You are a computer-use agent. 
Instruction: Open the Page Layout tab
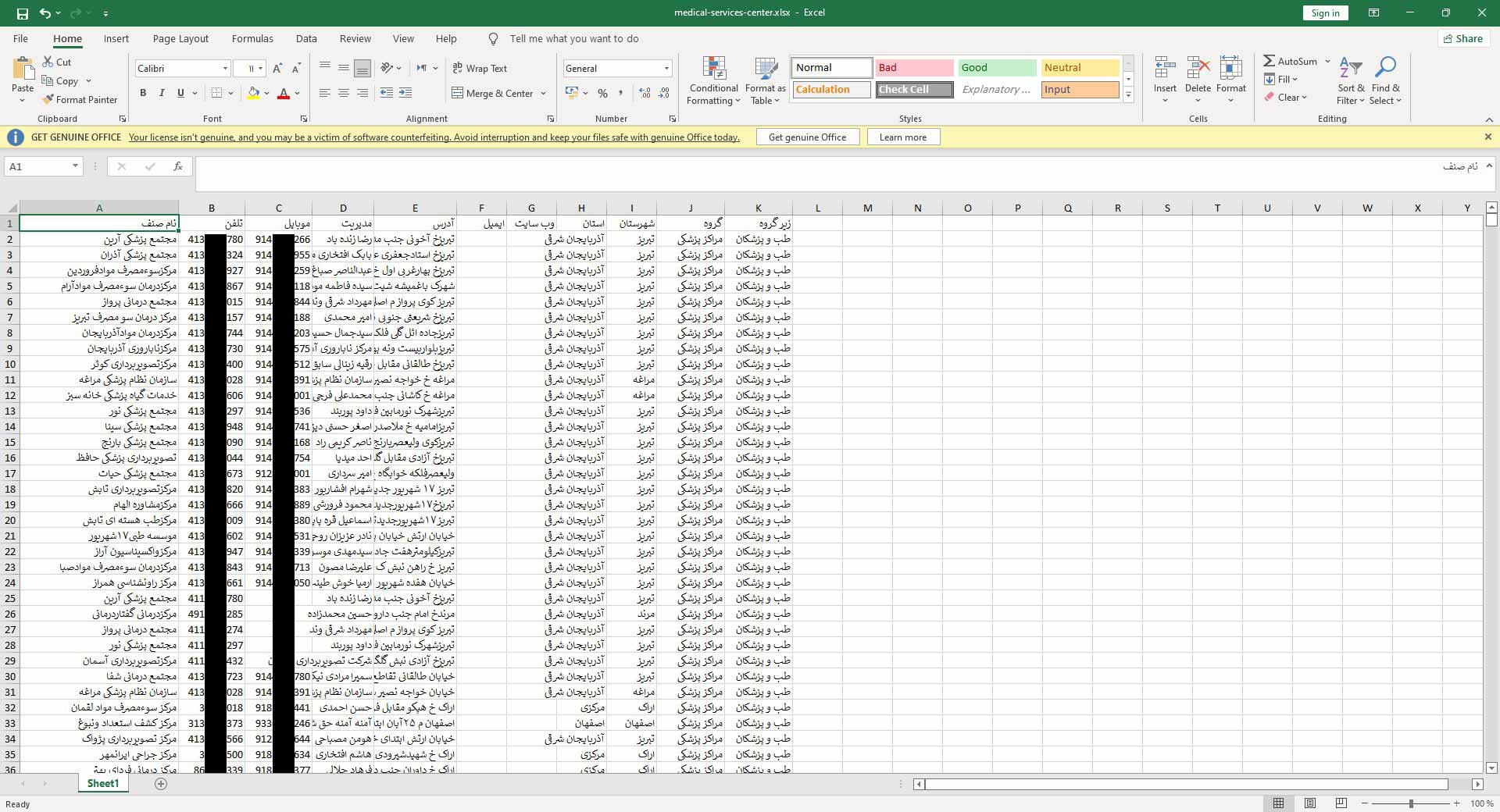(x=180, y=39)
